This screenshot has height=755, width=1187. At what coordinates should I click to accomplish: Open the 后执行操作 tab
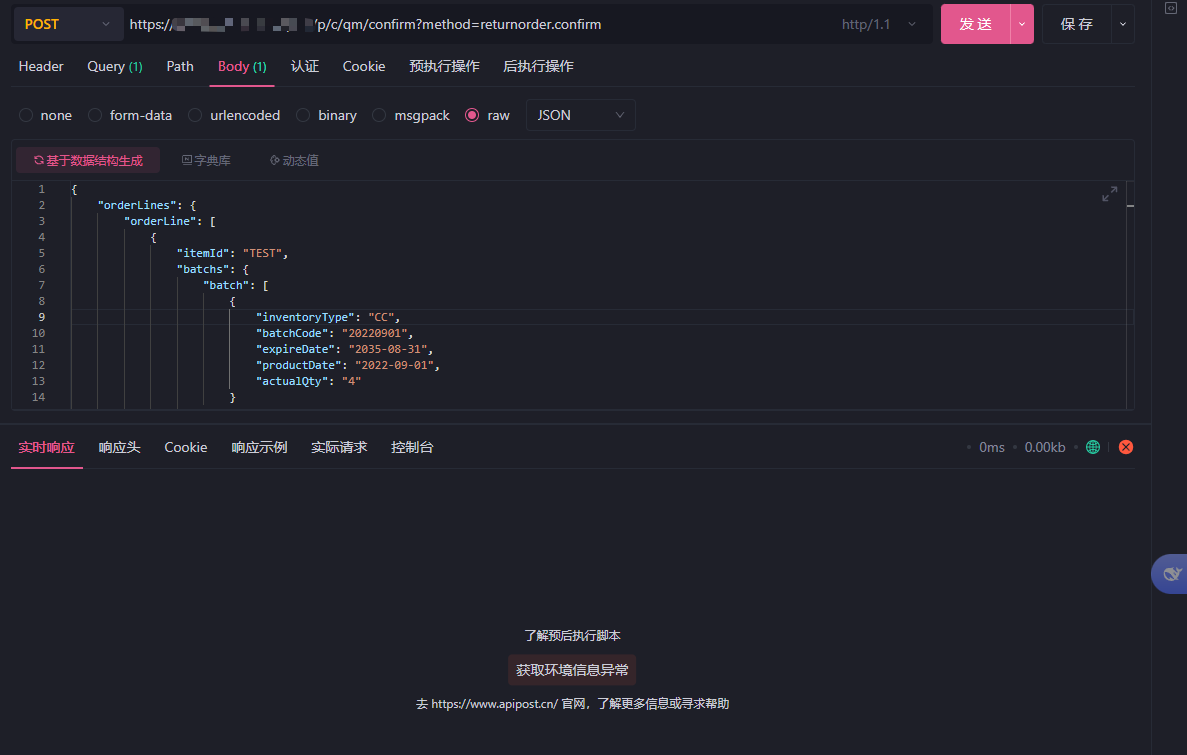538,67
